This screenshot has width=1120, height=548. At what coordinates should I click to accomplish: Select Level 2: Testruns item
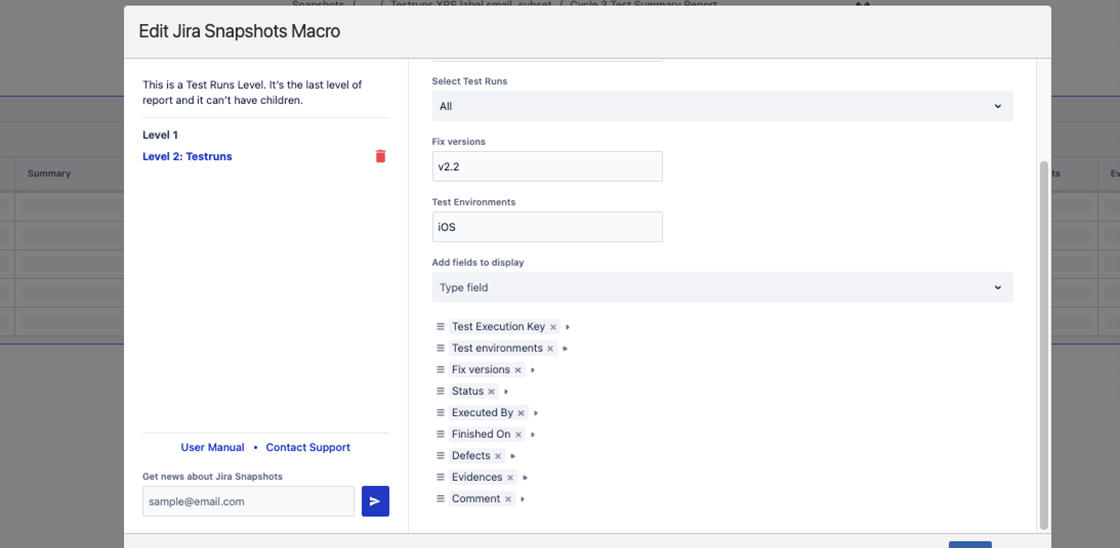[x=187, y=156]
